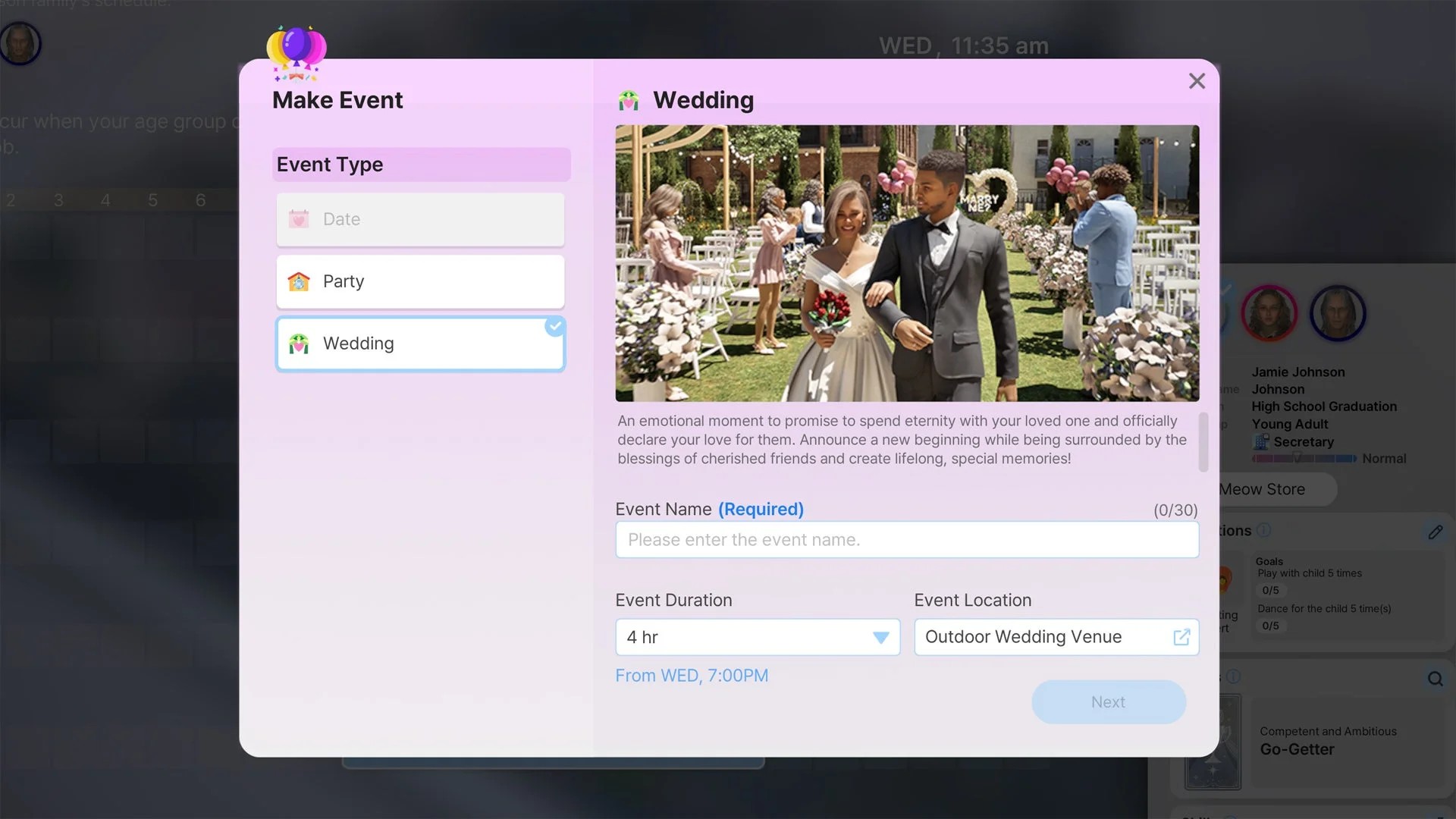Click the wedding description scrollbar

[1203, 441]
